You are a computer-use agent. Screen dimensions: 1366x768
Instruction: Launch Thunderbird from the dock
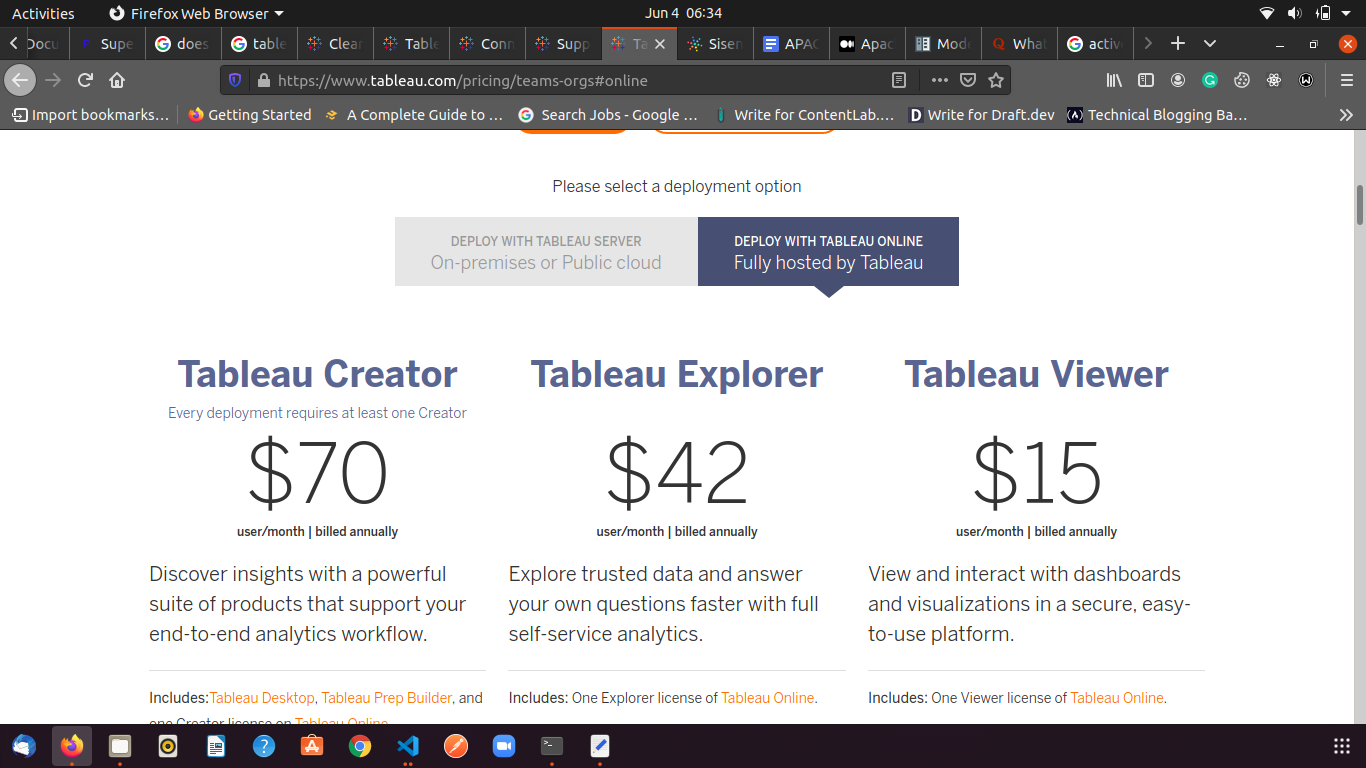coord(24,746)
